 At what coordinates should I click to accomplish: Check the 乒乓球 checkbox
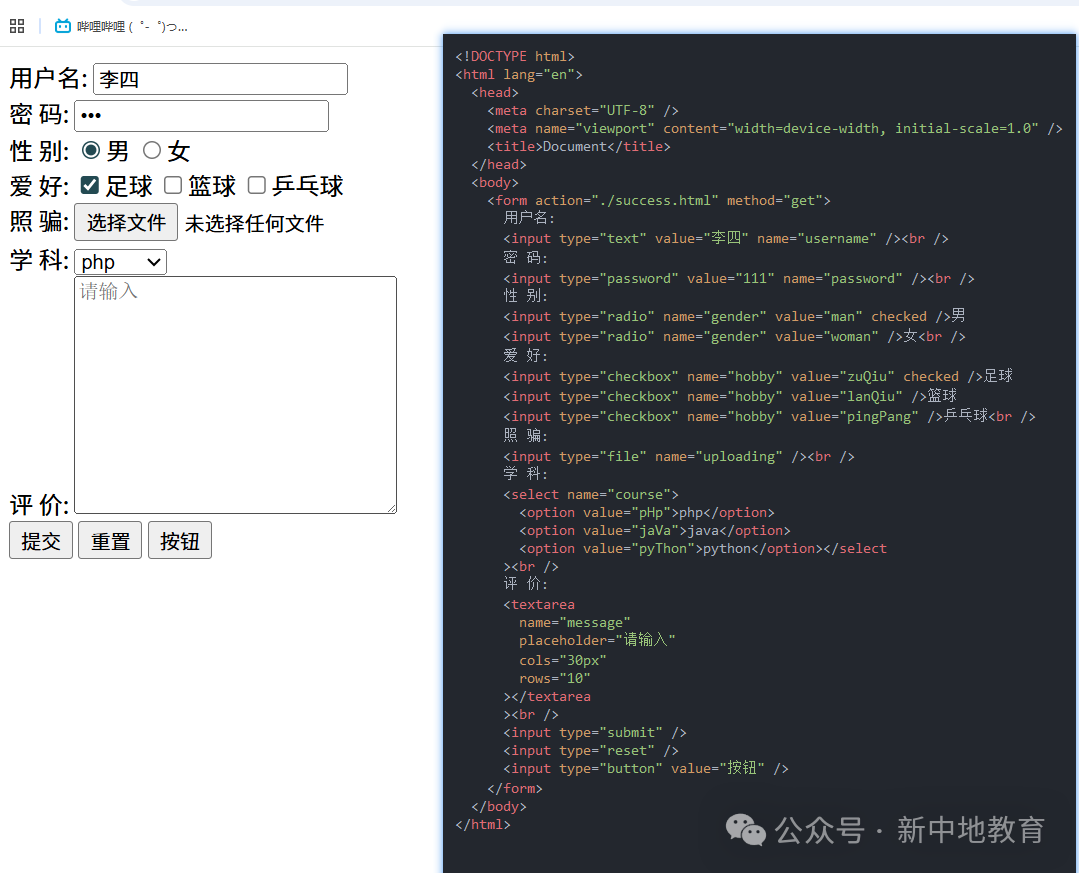[x=257, y=185]
